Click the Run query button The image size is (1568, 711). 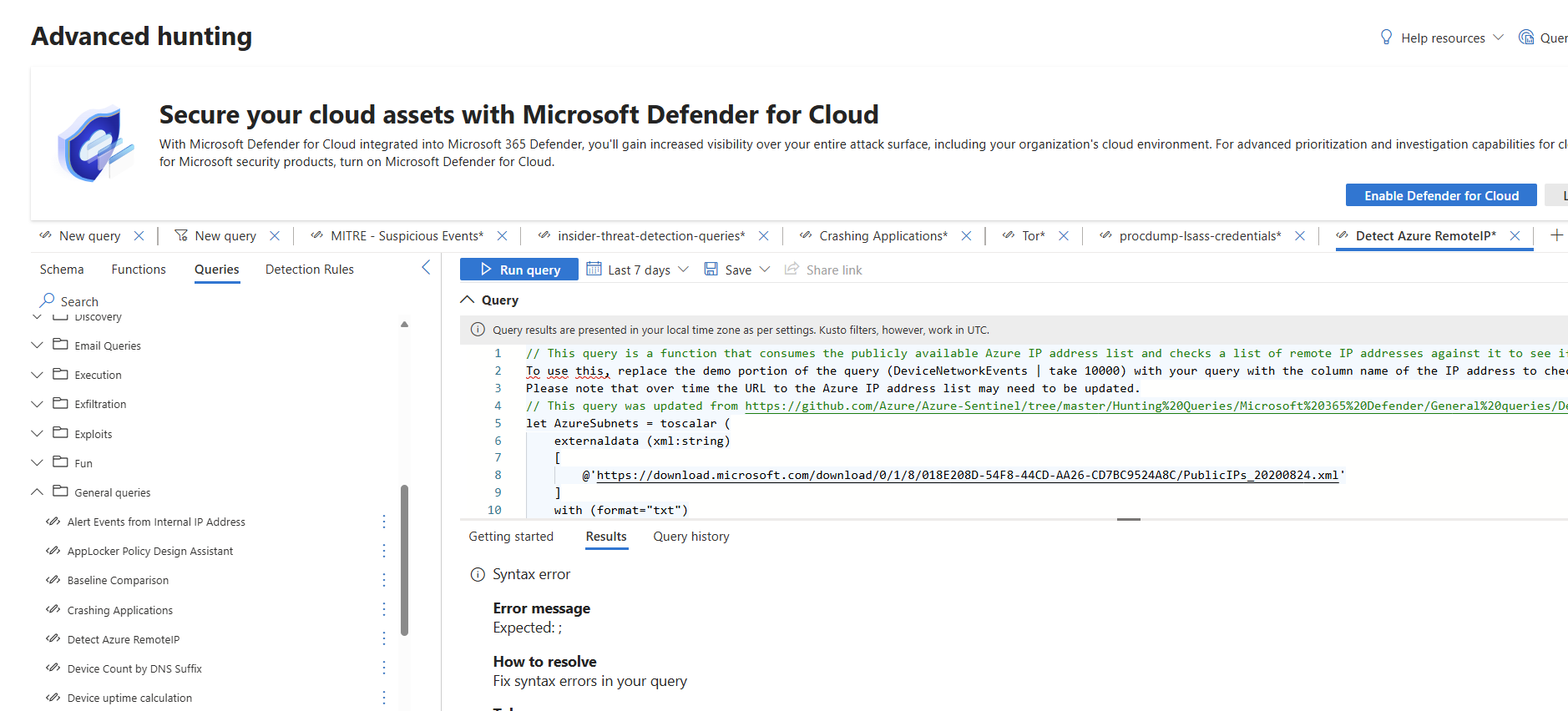point(519,270)
